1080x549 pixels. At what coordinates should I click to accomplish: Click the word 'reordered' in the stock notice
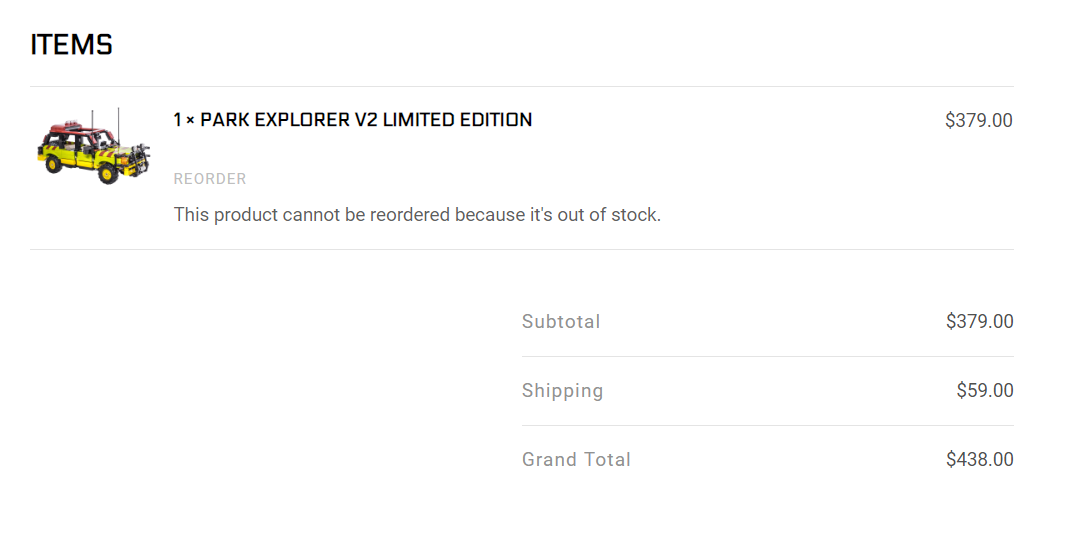tap(410, 215)
